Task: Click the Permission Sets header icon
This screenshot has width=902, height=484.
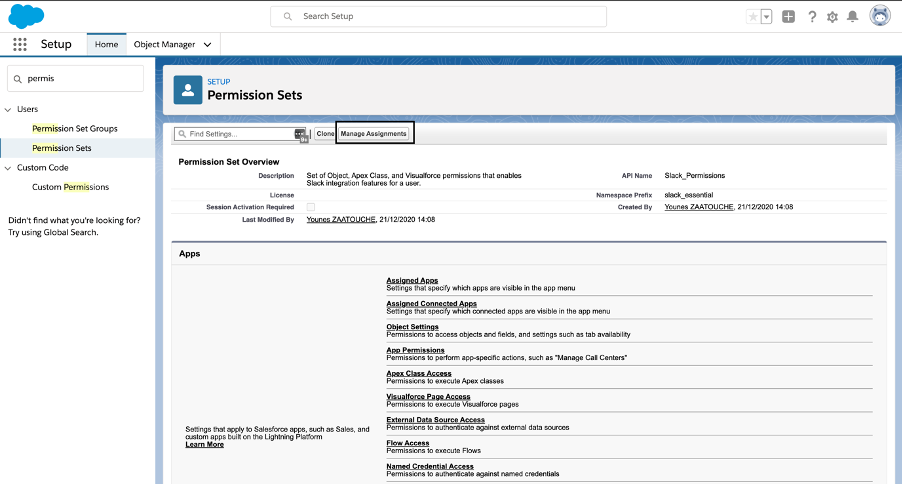Action: coord(188,90)
